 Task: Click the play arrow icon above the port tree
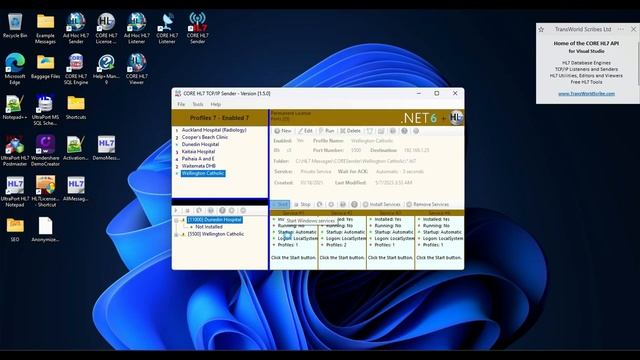(x=176, y=211)
